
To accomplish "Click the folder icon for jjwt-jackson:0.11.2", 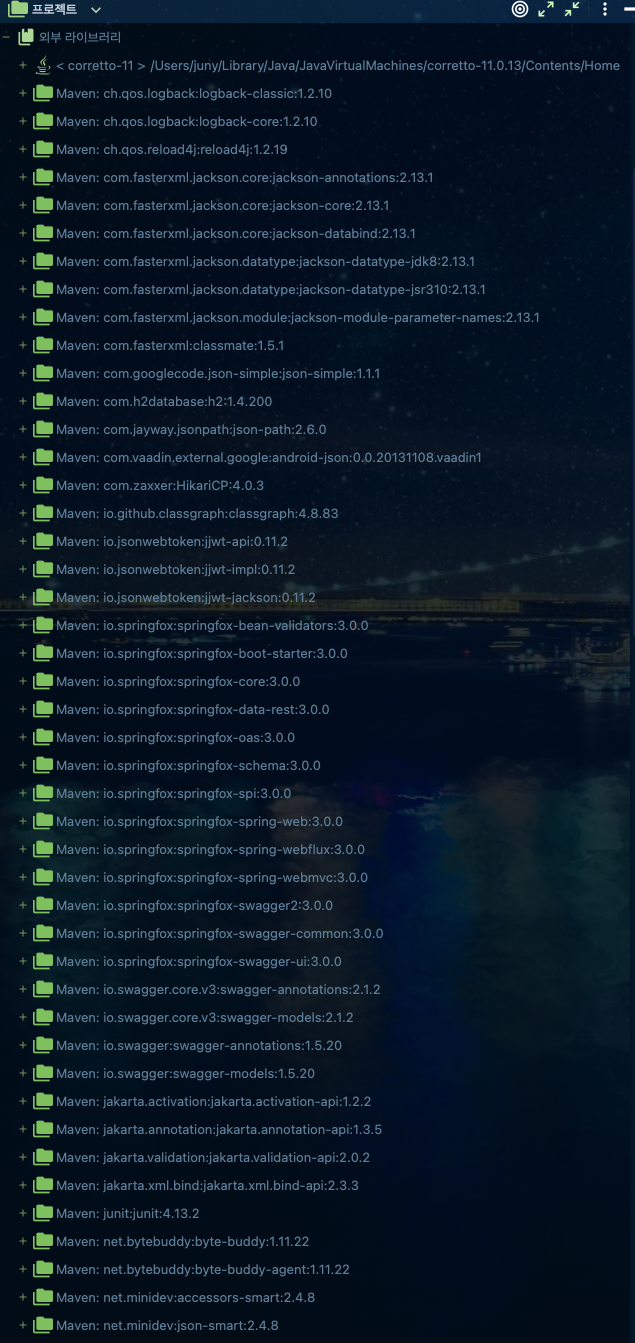I will click(43, 597).
